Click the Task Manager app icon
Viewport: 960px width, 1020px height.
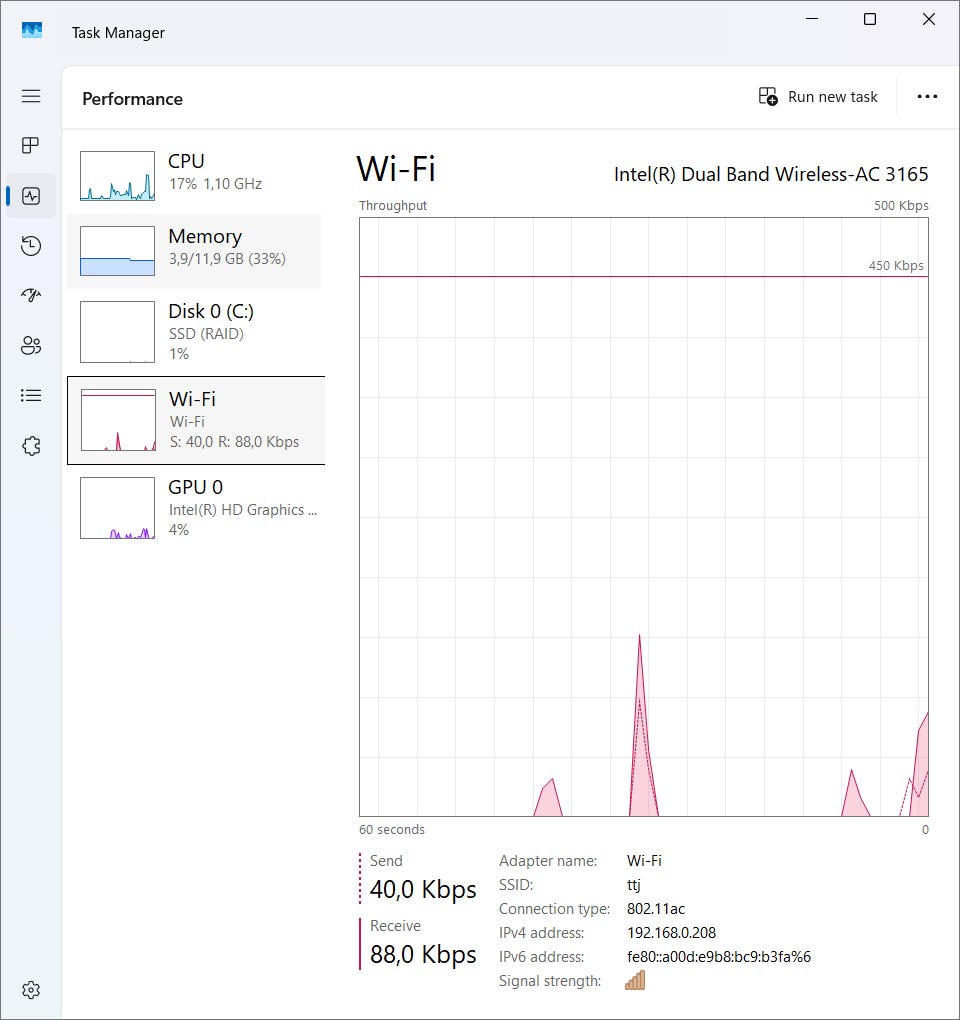coord(31,31)
